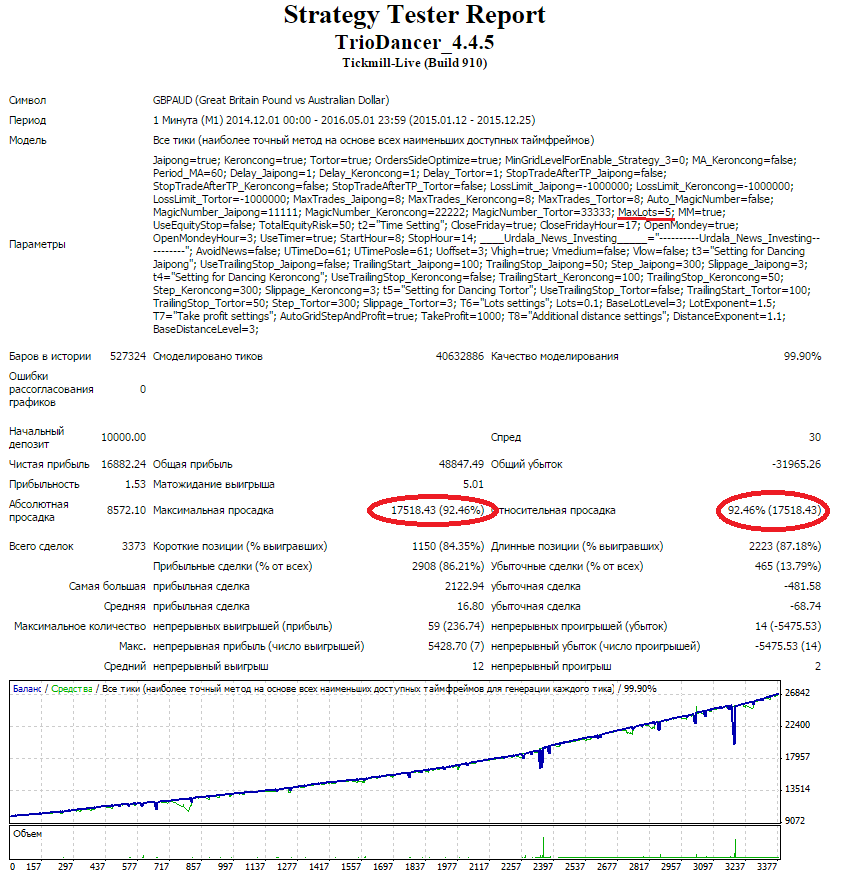Click maximal drawdown value 17518.43 (92.46%)
This screenshot has height=876, width=843.
[x=437, y=511]
